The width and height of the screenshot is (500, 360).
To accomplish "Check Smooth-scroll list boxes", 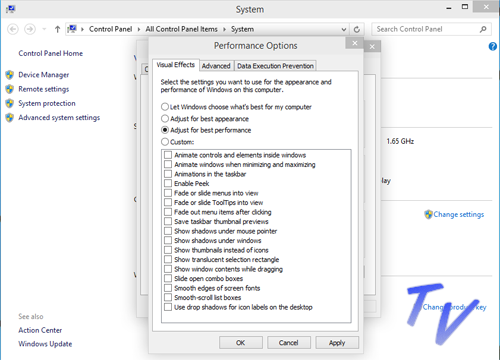I will (x=168, y=297).
